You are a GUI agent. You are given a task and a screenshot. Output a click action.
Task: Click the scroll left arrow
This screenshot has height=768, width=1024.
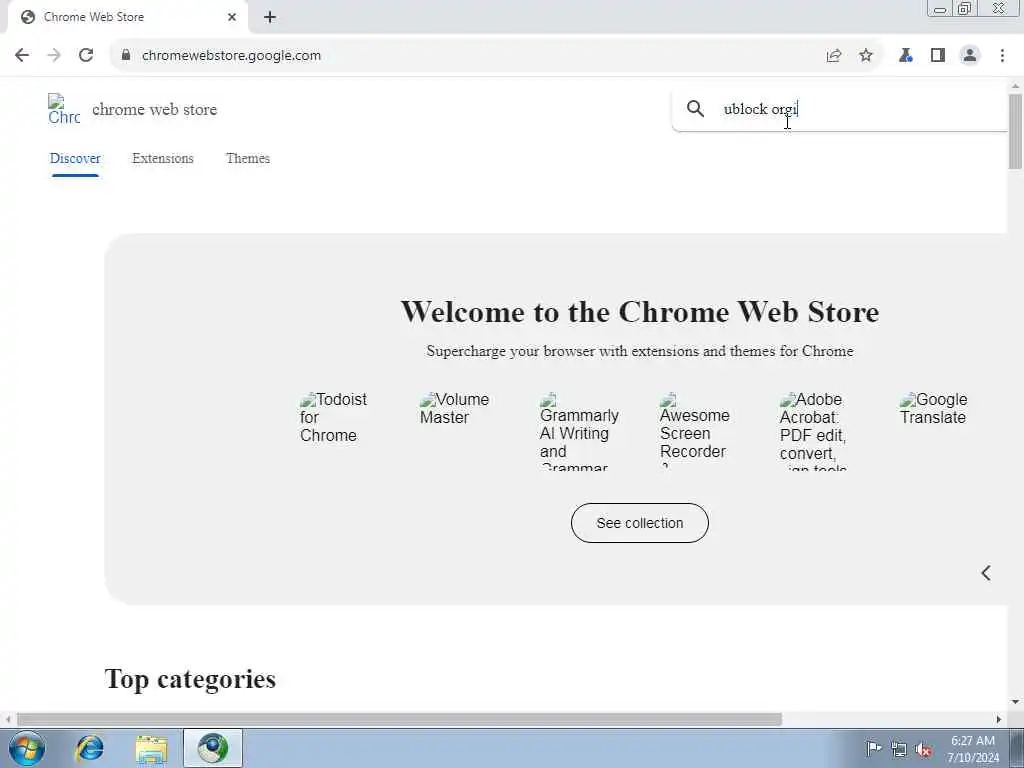pos(8,720)
